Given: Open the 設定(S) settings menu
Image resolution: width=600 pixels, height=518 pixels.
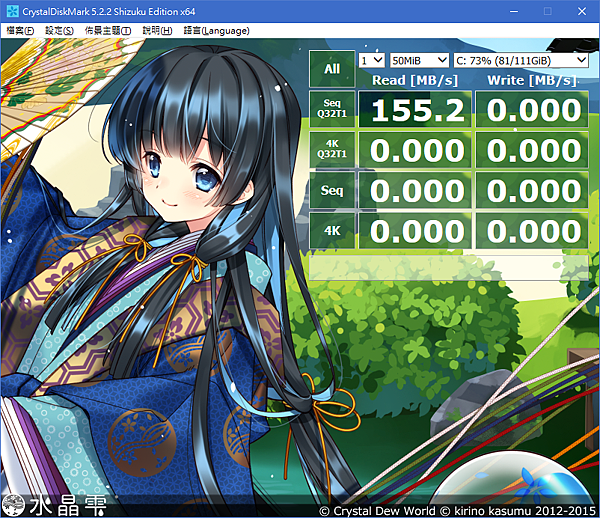Looking at the screenshot, I should tap(59, 31).
